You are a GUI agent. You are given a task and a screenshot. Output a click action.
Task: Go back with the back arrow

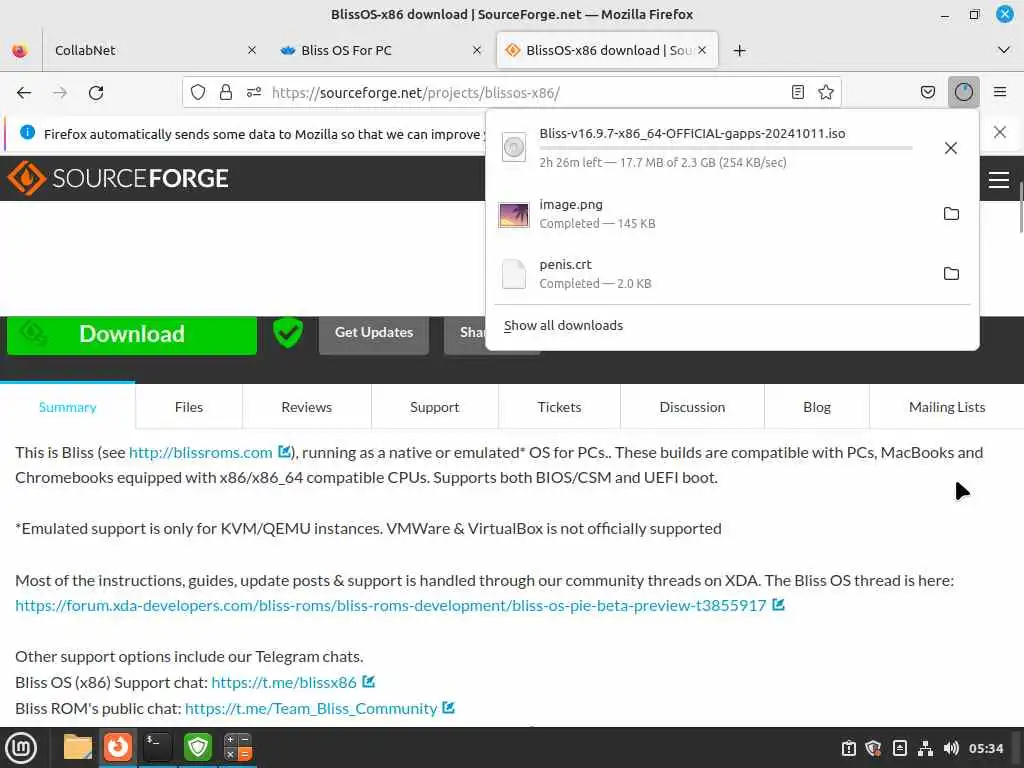[x=24, y=93]
